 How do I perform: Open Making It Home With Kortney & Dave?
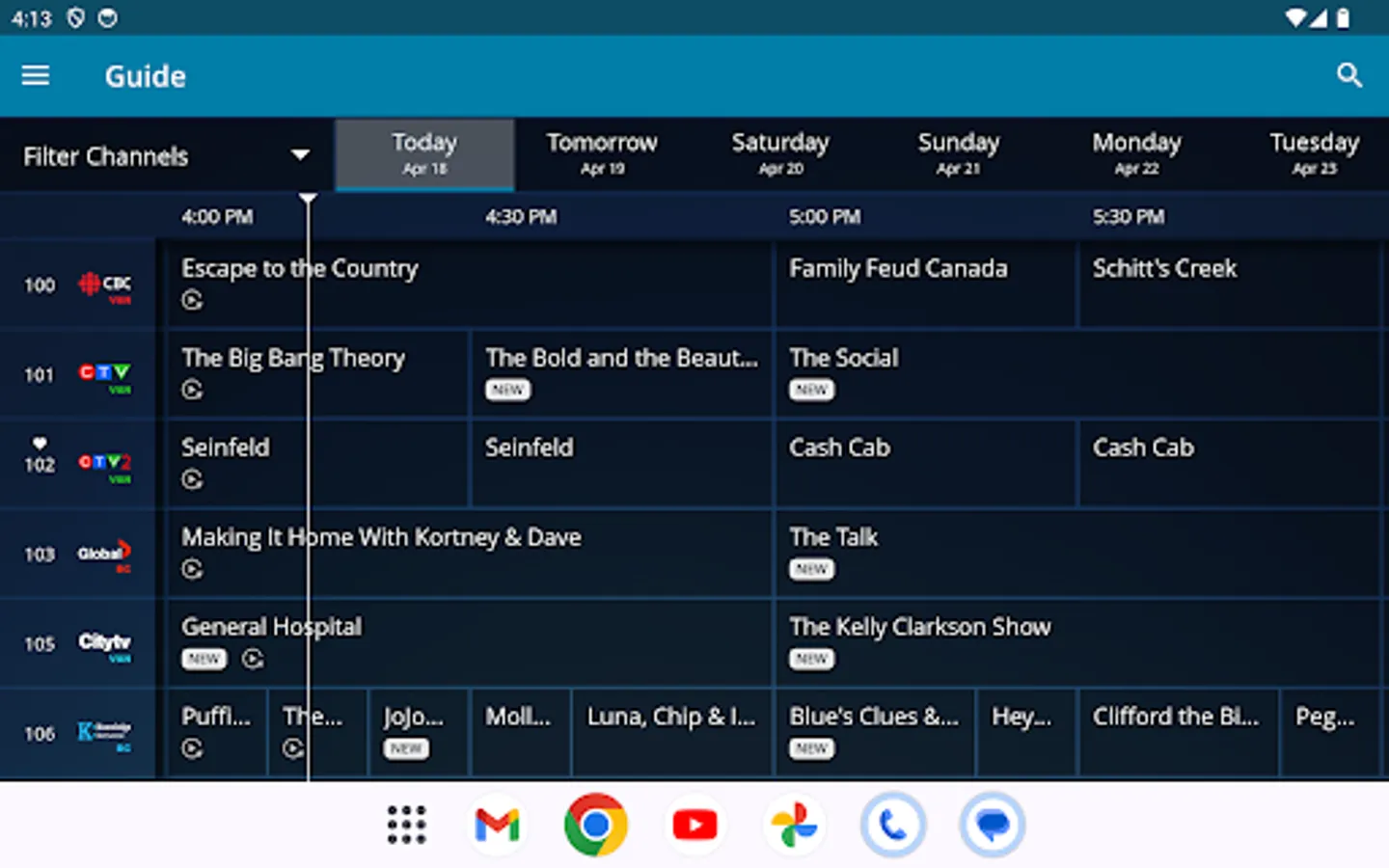click(x=469, y=553)
